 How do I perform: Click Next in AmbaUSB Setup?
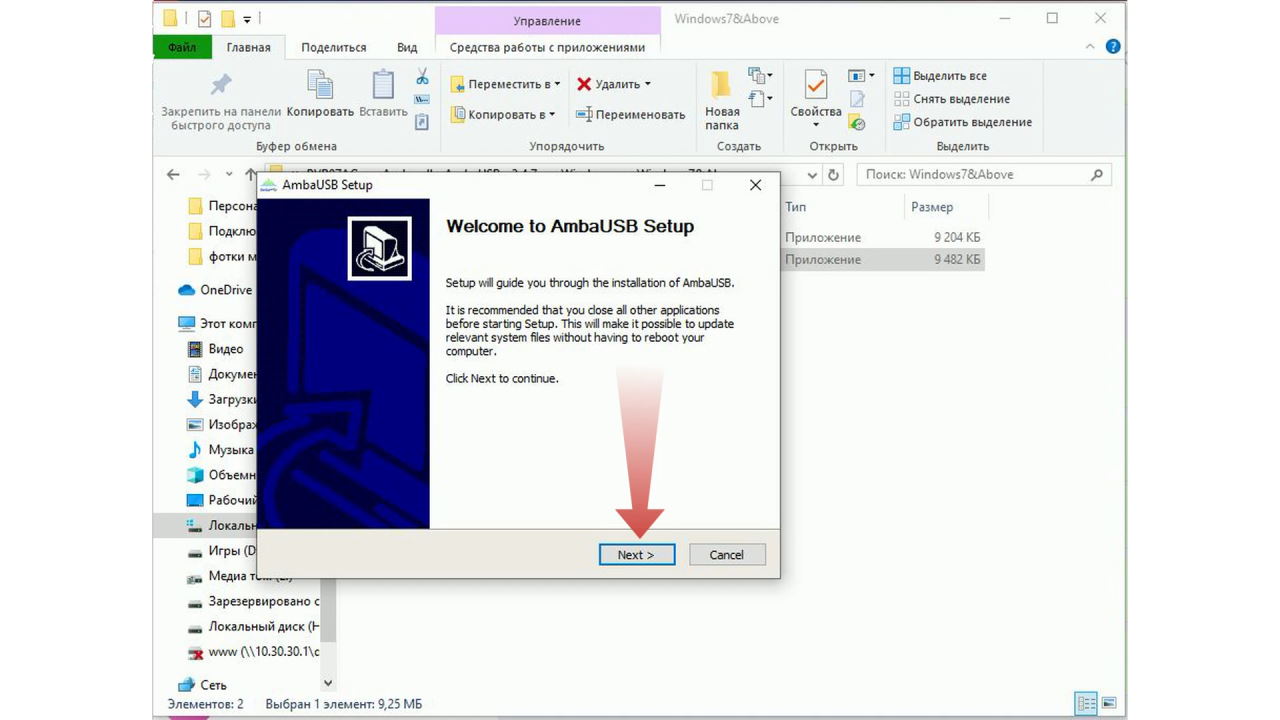click(x=637, y=555)
